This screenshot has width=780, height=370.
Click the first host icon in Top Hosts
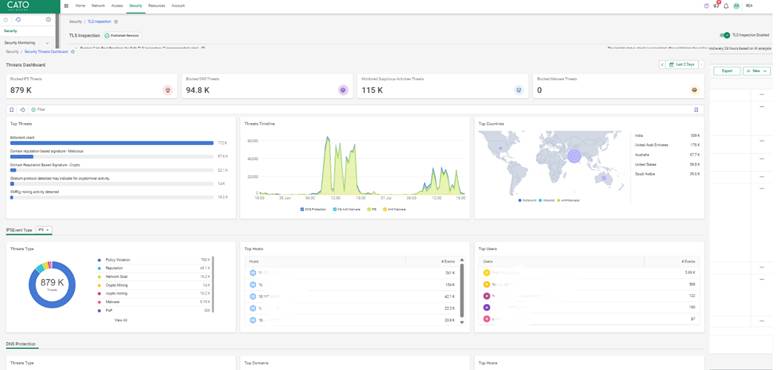(x=252, y=273)
